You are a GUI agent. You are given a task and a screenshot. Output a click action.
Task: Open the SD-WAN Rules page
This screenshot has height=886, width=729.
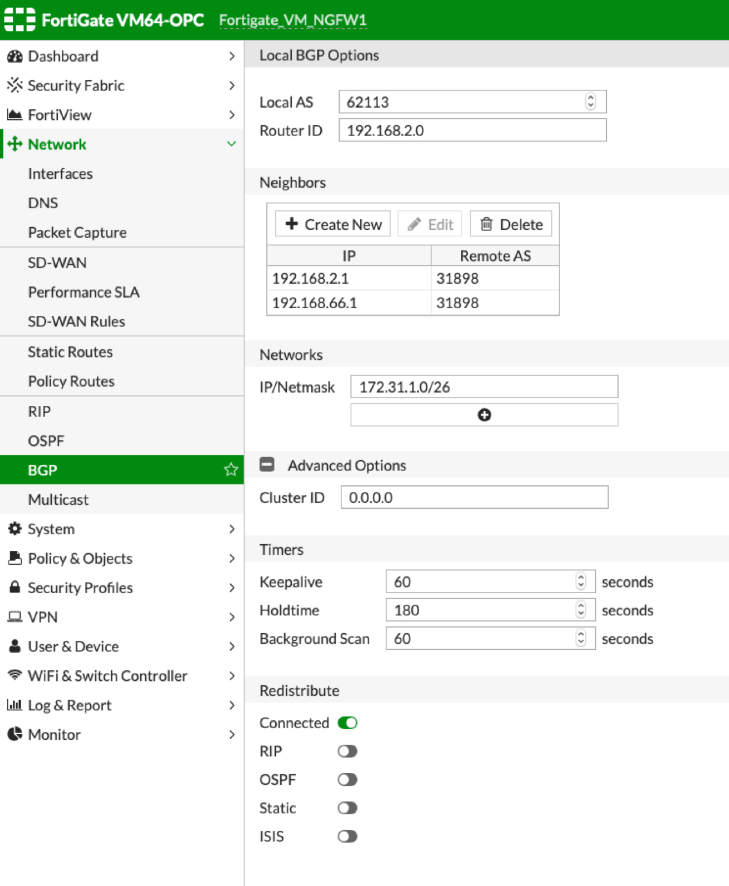click(76, 322)
